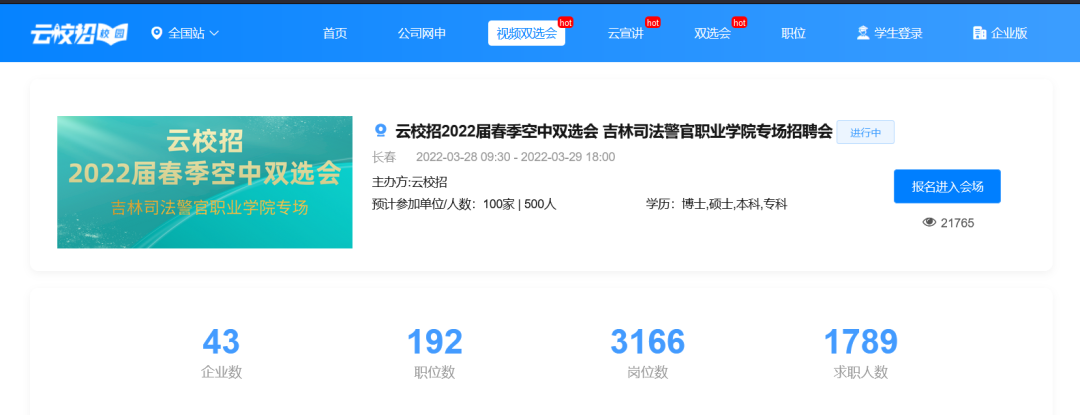Click the 进行中 status badge

[x=865, y=132]
